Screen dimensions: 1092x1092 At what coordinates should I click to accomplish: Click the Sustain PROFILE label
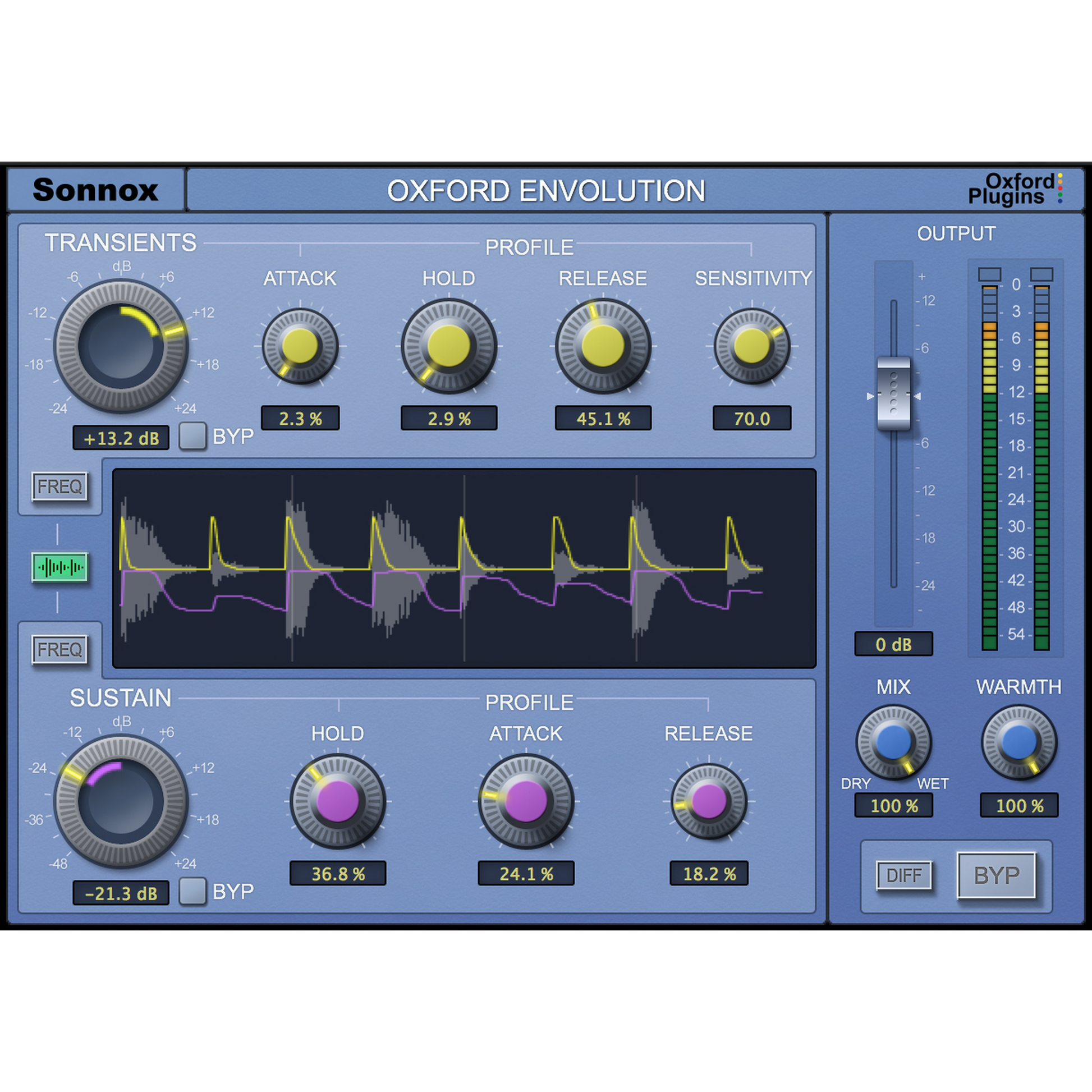point(529,702)
